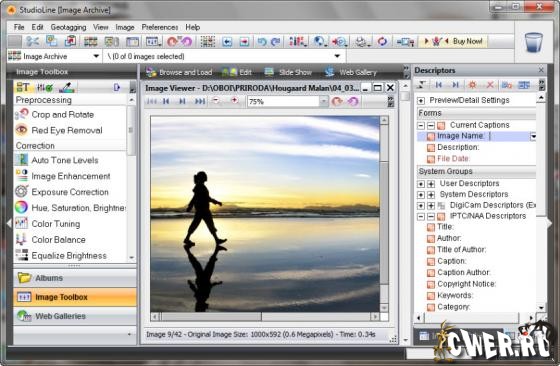Expand the User Descriptors group
Screen dimensions: 560x366
[421, 184]
